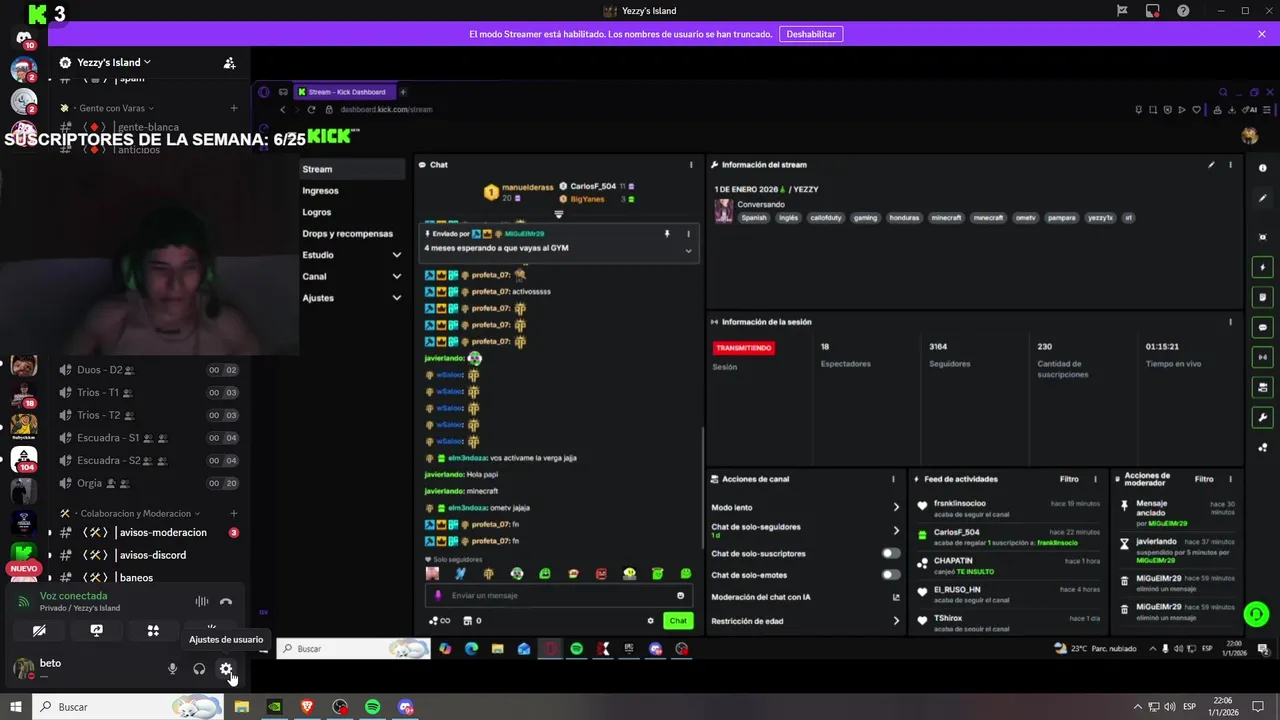
Task: Invite people to Yezzy's Island server
Action: (229, 63)
